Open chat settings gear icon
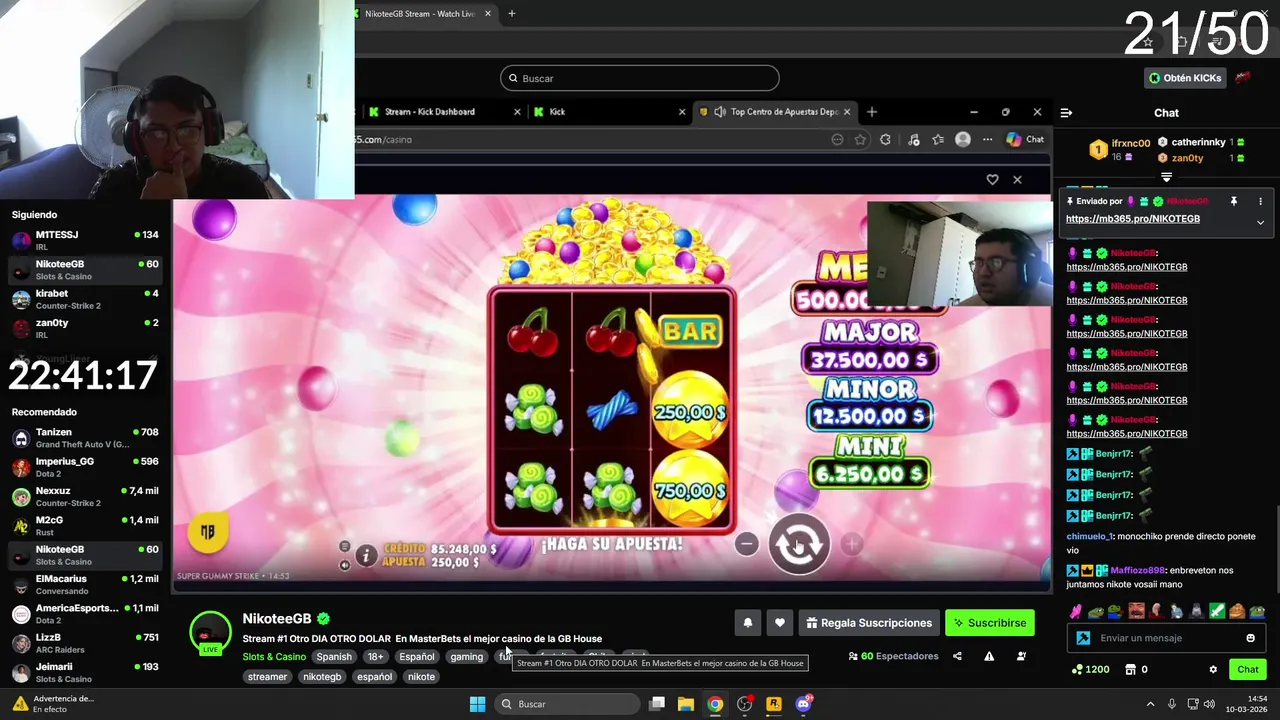This screenshot has width=1280, height=720. coord(1213,669)
